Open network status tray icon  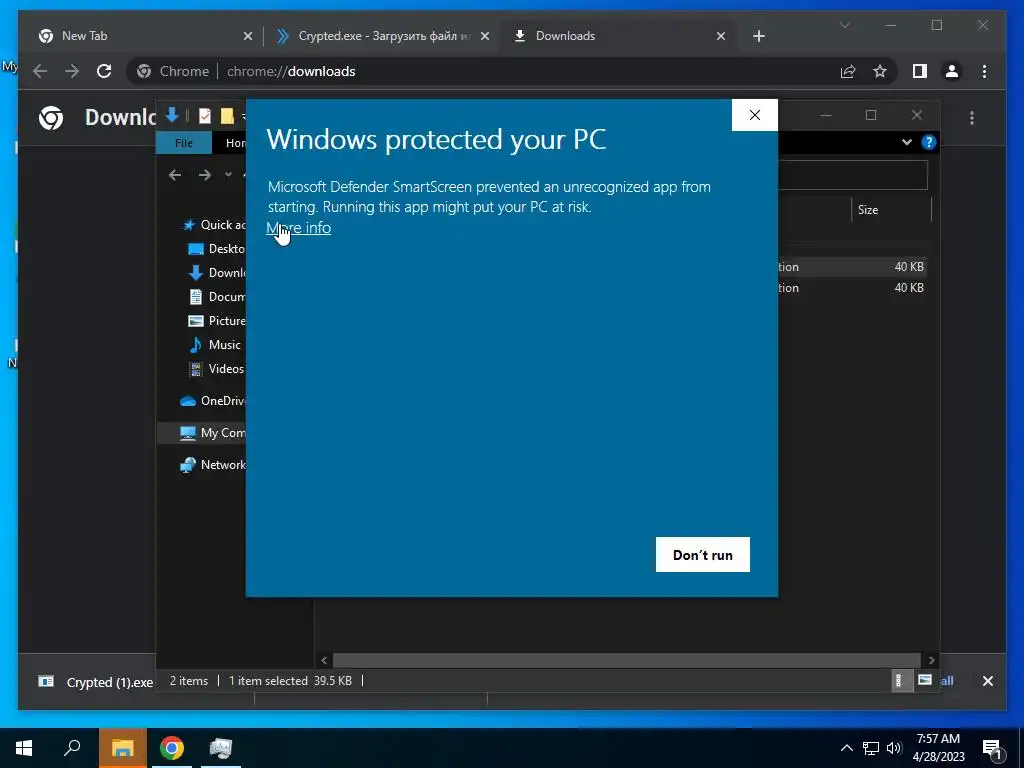[871, 748]
